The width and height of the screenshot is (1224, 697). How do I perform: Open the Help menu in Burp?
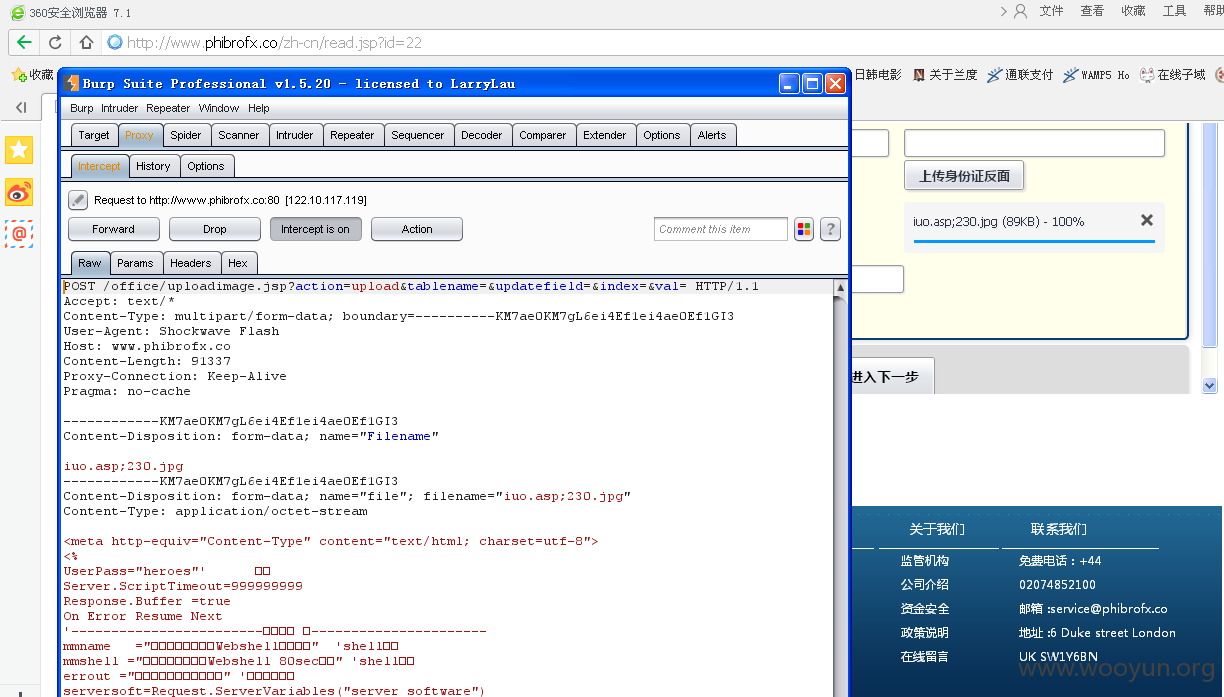point(259,108)
